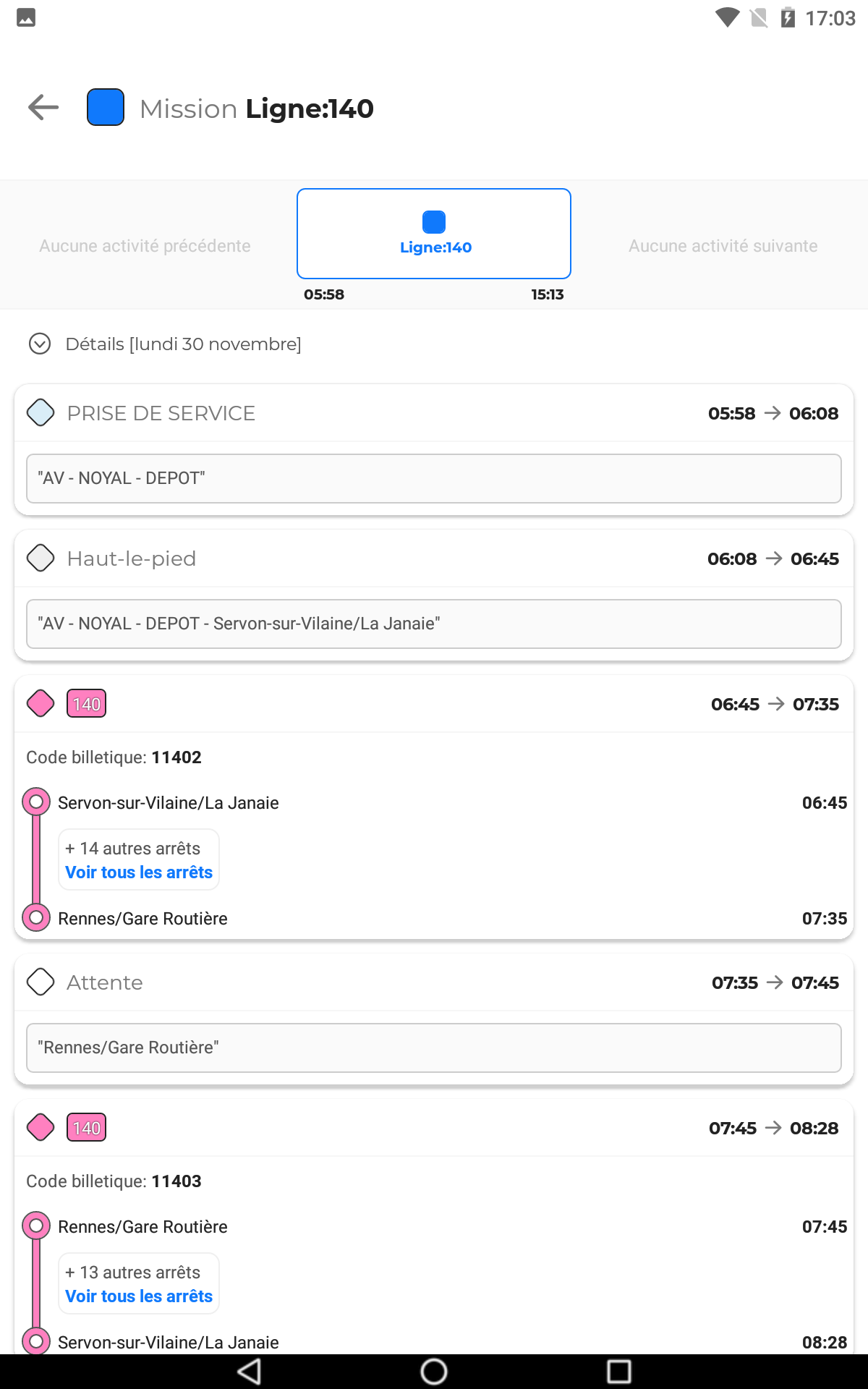Select the Ligne:140 activity card

pyautogui.click(x=434, y=234)
